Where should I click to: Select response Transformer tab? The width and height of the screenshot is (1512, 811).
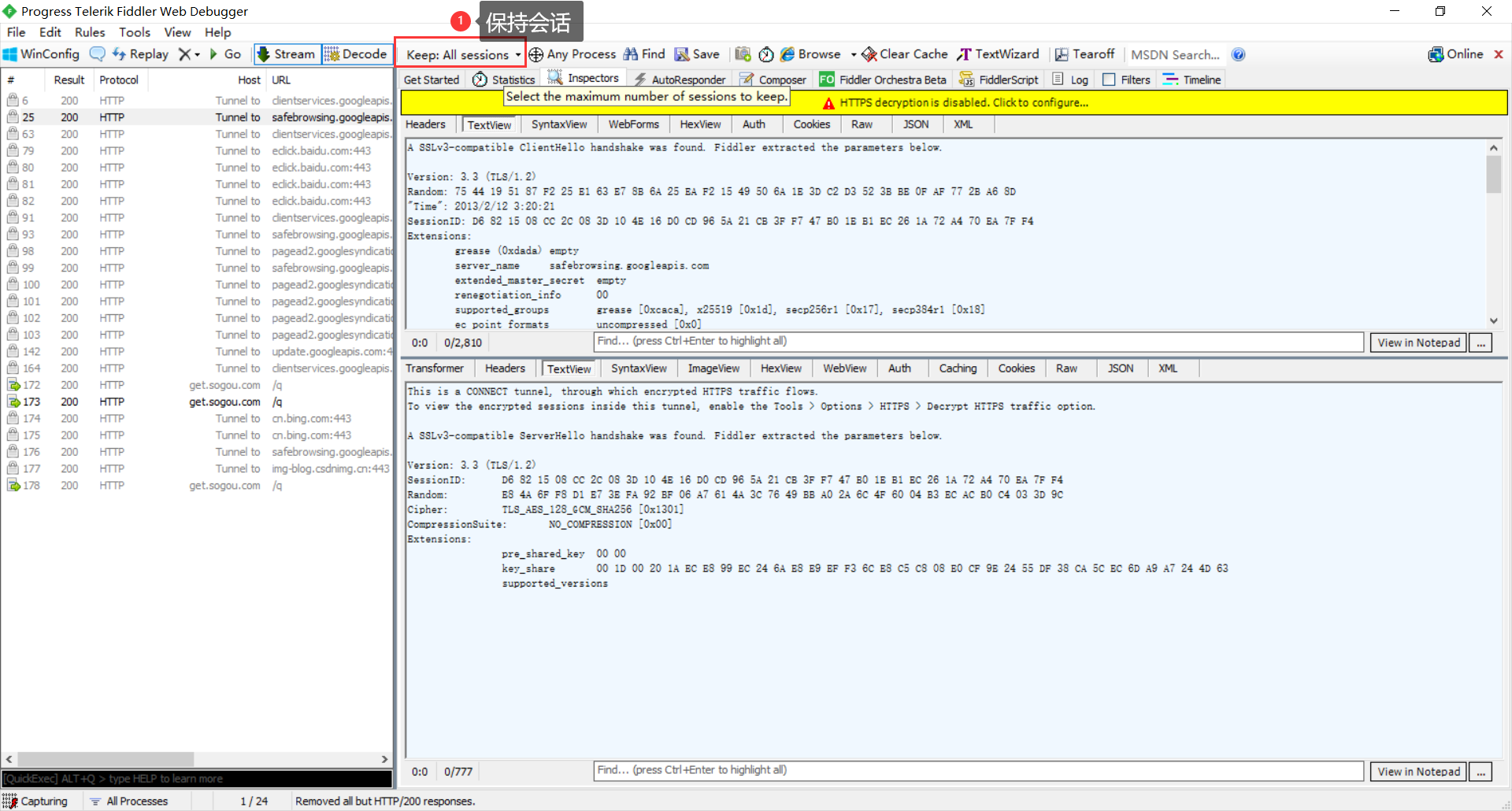click(x=435, y=368)
